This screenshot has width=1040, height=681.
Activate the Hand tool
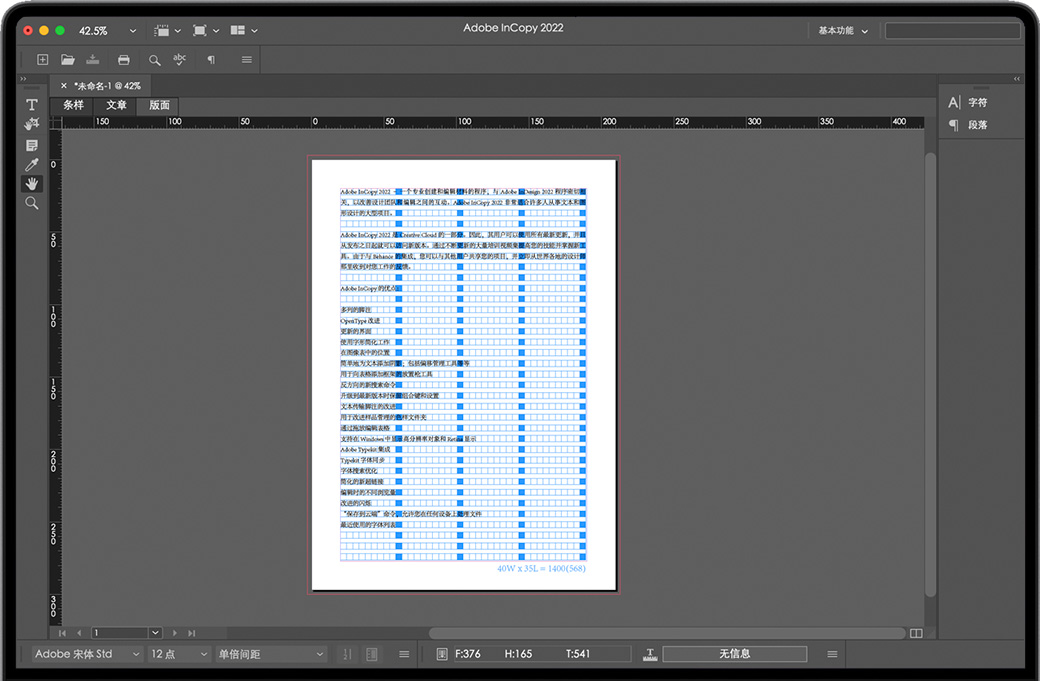point(32,184)
